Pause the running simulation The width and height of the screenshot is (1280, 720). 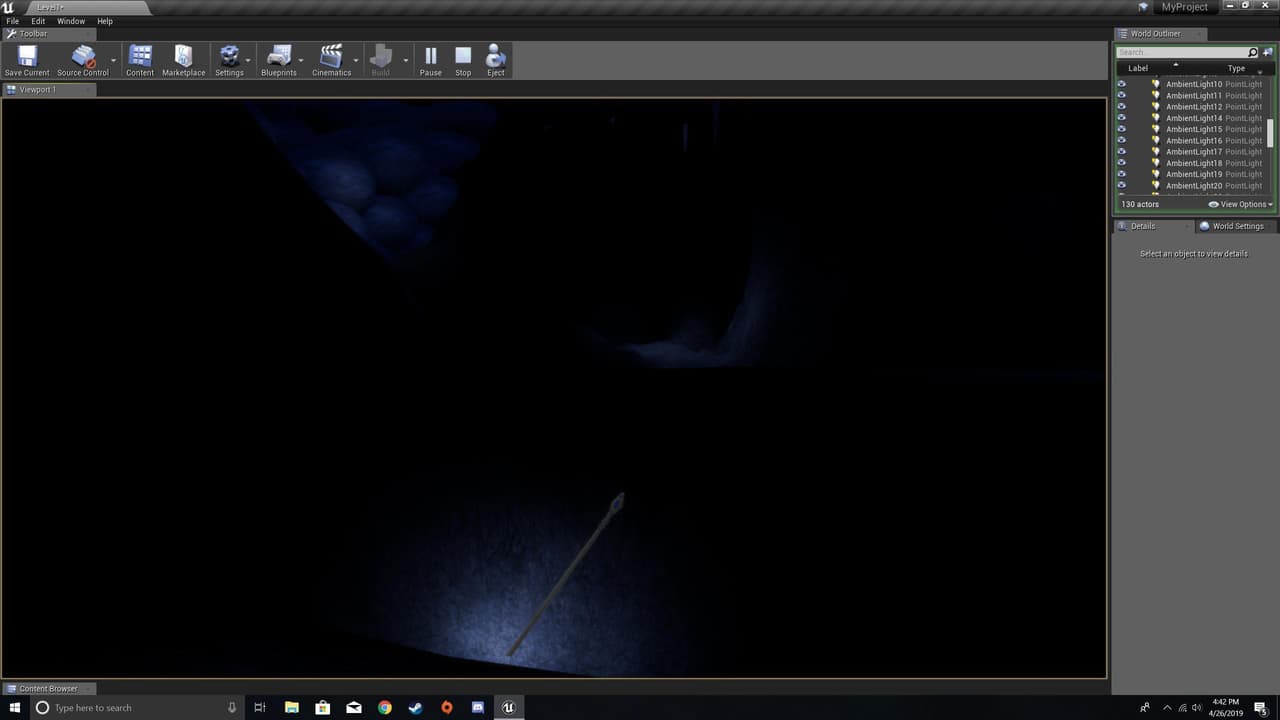pos(431,56)
